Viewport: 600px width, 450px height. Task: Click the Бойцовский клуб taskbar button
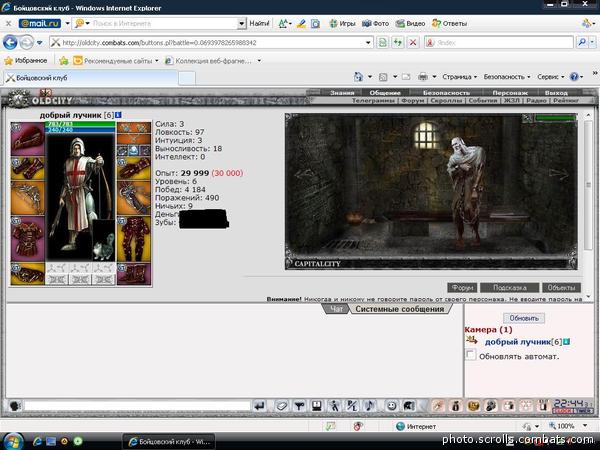169,442
